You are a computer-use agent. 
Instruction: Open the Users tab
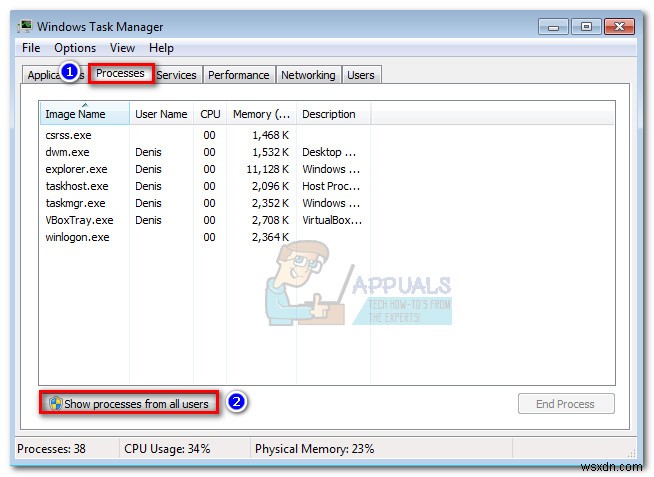point(361,75)
